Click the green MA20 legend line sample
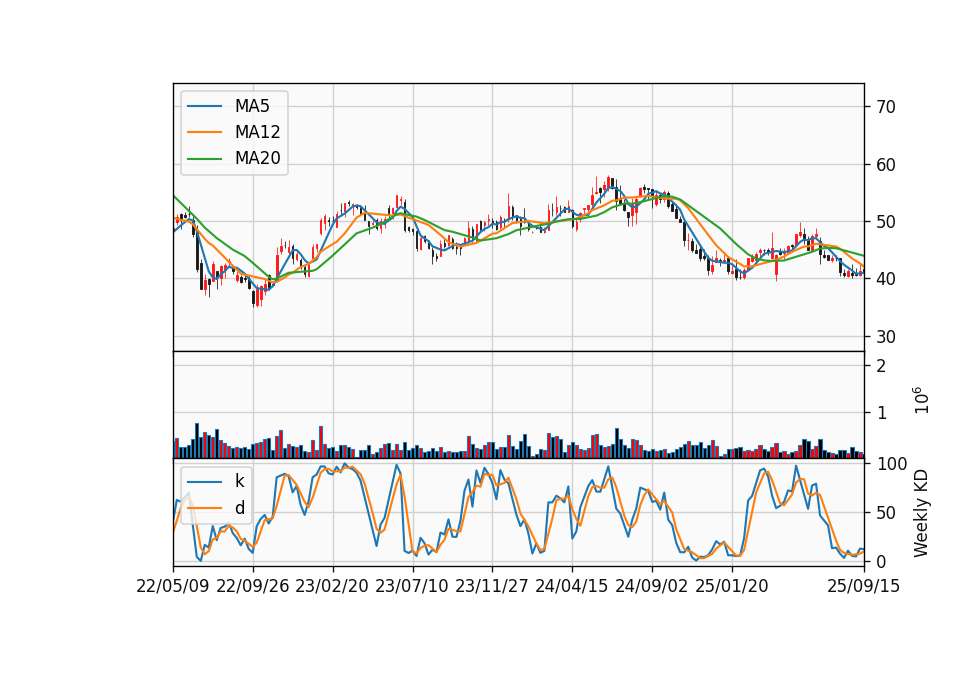 coord(204,159)
